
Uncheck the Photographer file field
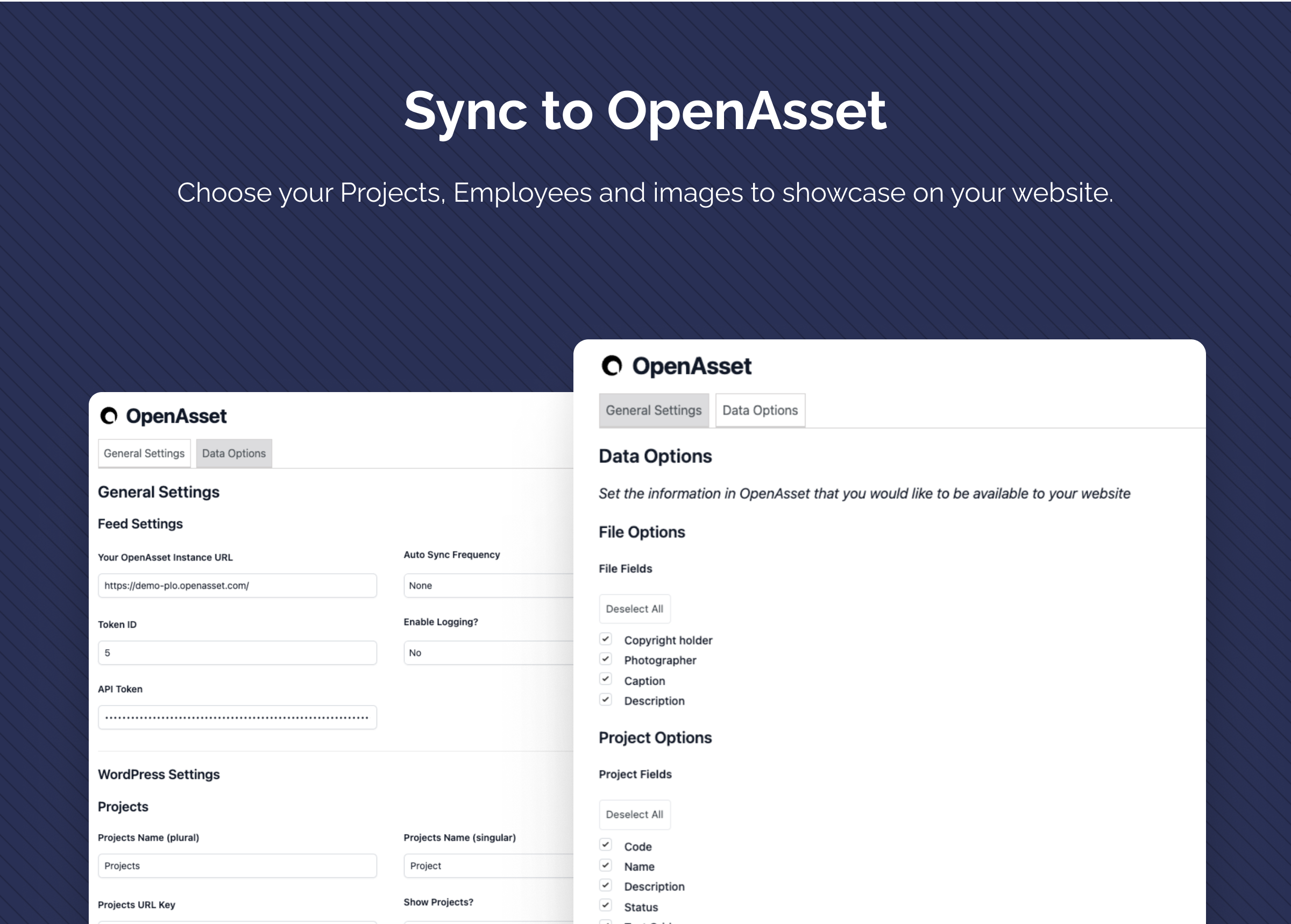click(x=605, y=659)
